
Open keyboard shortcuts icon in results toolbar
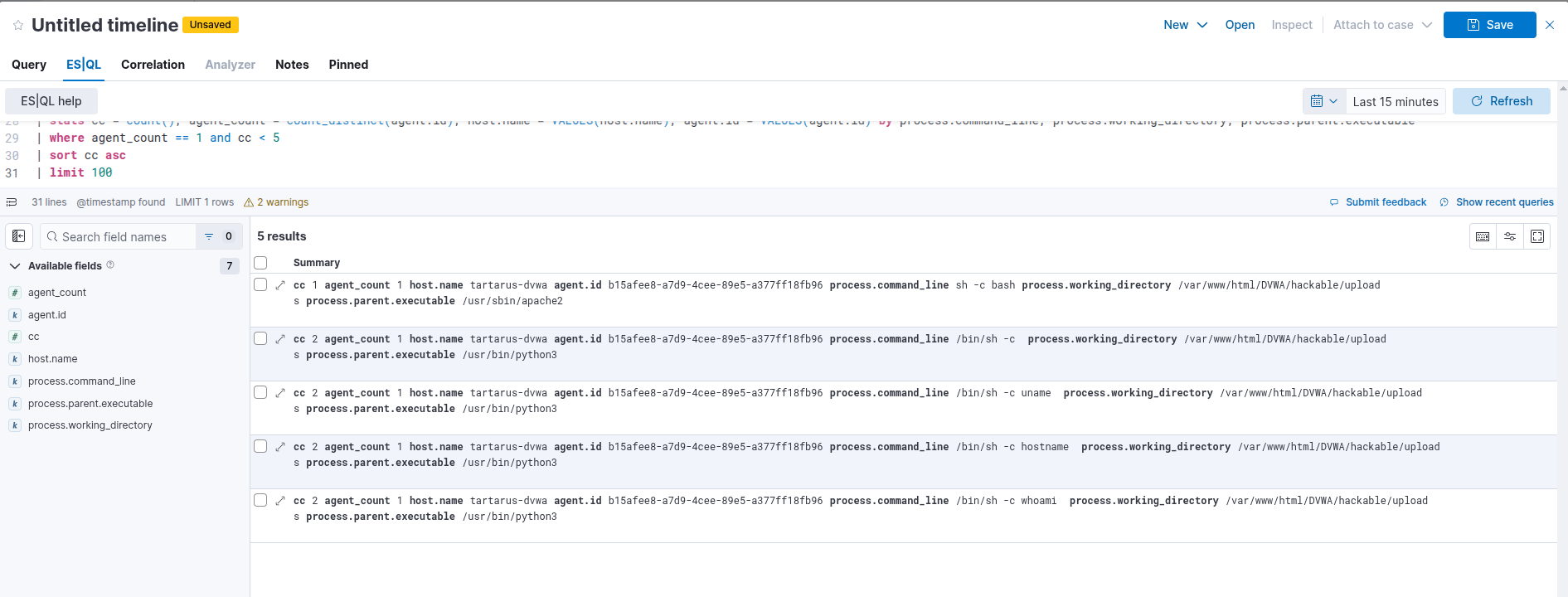click(x=1483, y=236)
